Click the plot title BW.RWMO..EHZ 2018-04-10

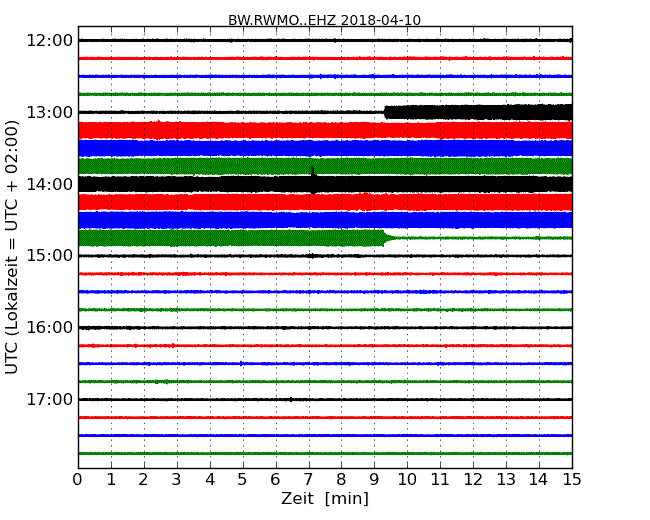(325, 20)
